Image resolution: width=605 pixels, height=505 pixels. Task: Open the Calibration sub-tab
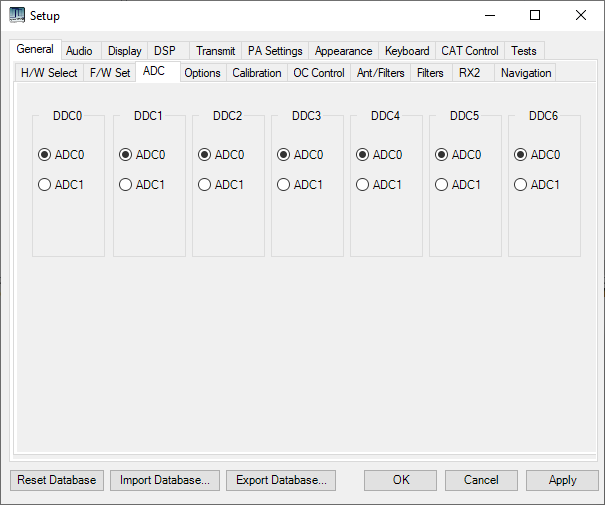click(x=257, y=73)
